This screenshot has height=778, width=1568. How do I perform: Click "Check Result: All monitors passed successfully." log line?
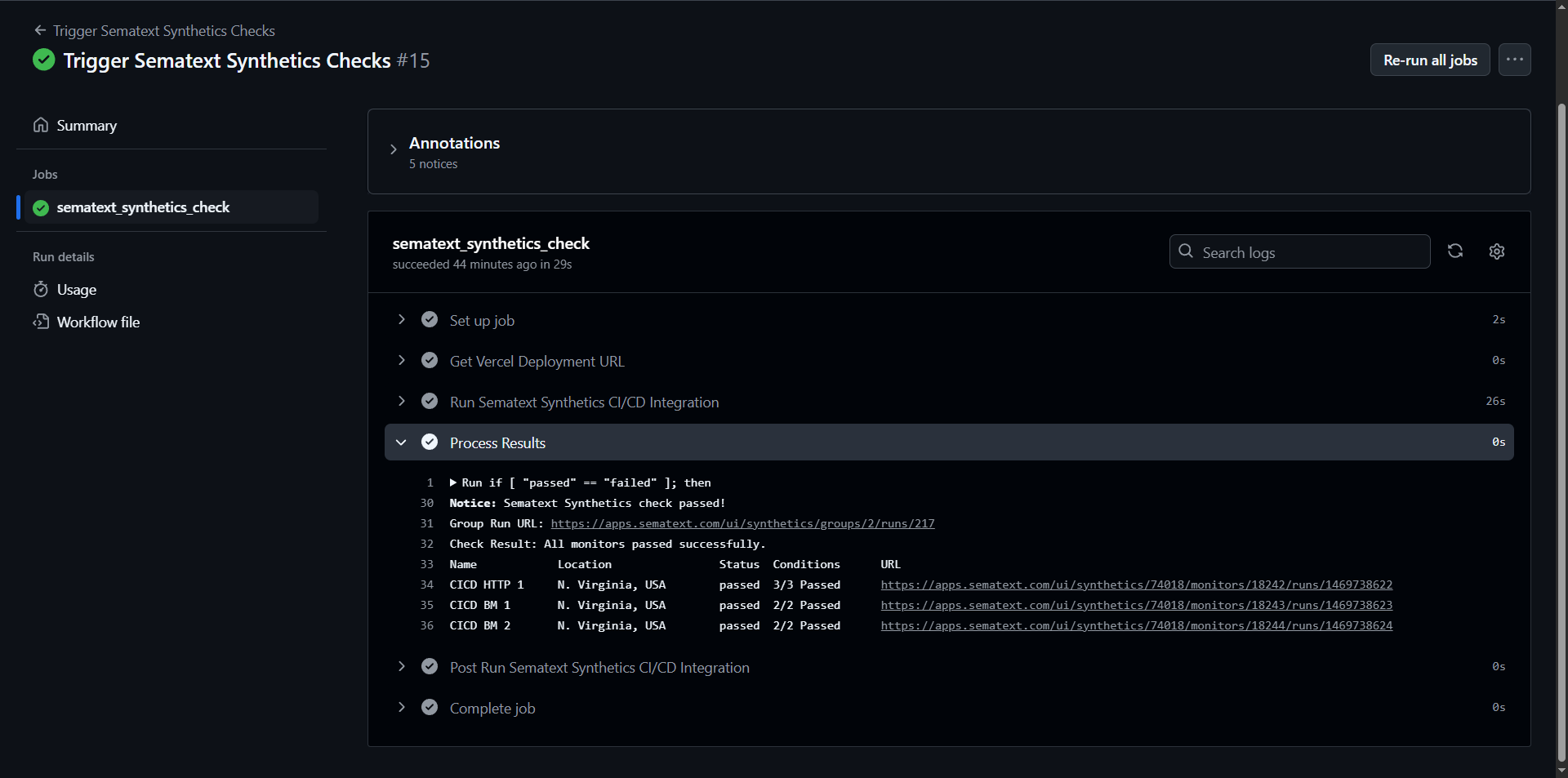[607, 544]
